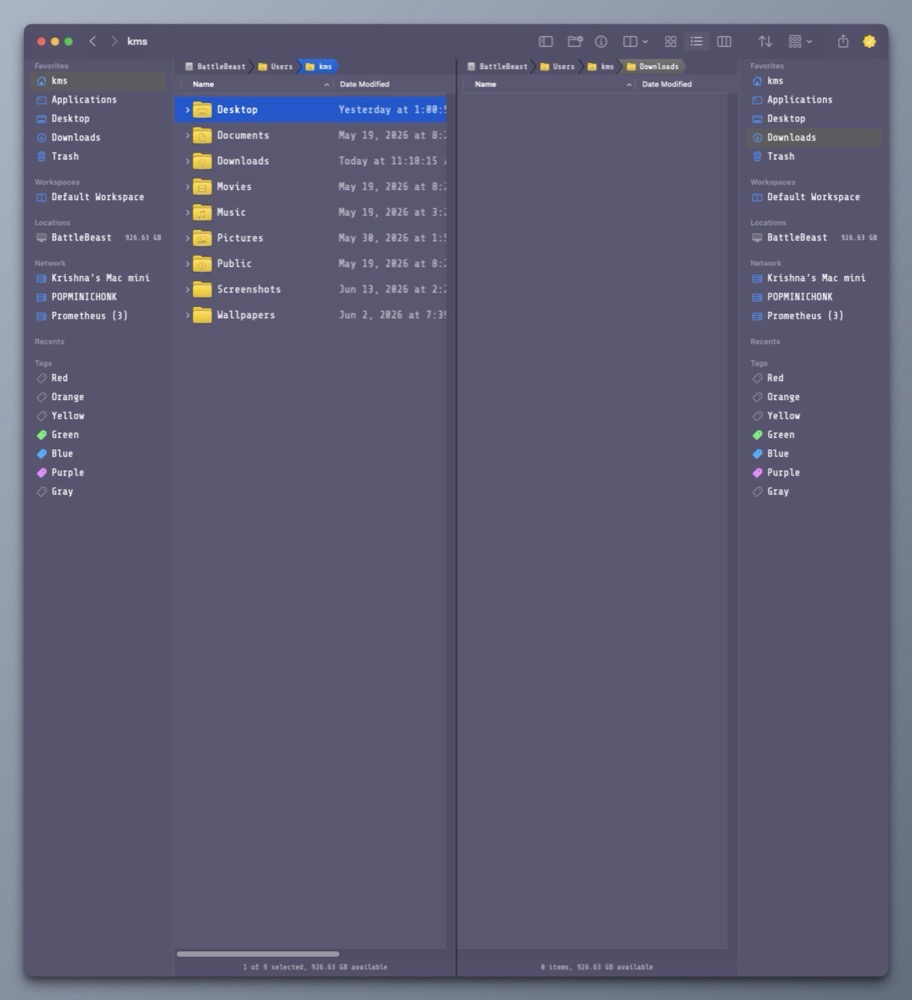912x1000 pixels.
Task: Sort left pane by Date Modified
Action: pyautogui.click(x=390, y=84)
